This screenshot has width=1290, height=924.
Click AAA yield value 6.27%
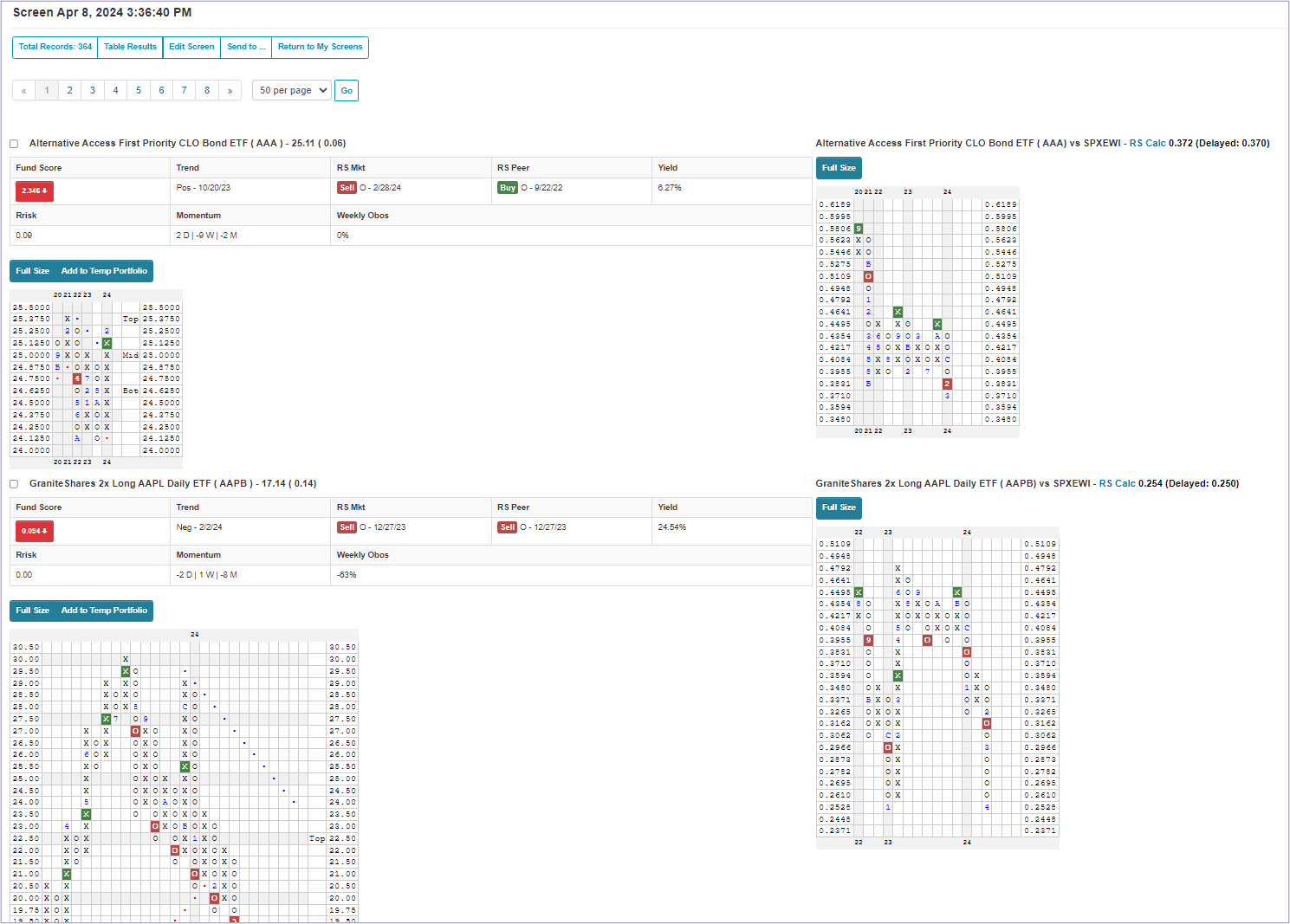coord(670,188)
